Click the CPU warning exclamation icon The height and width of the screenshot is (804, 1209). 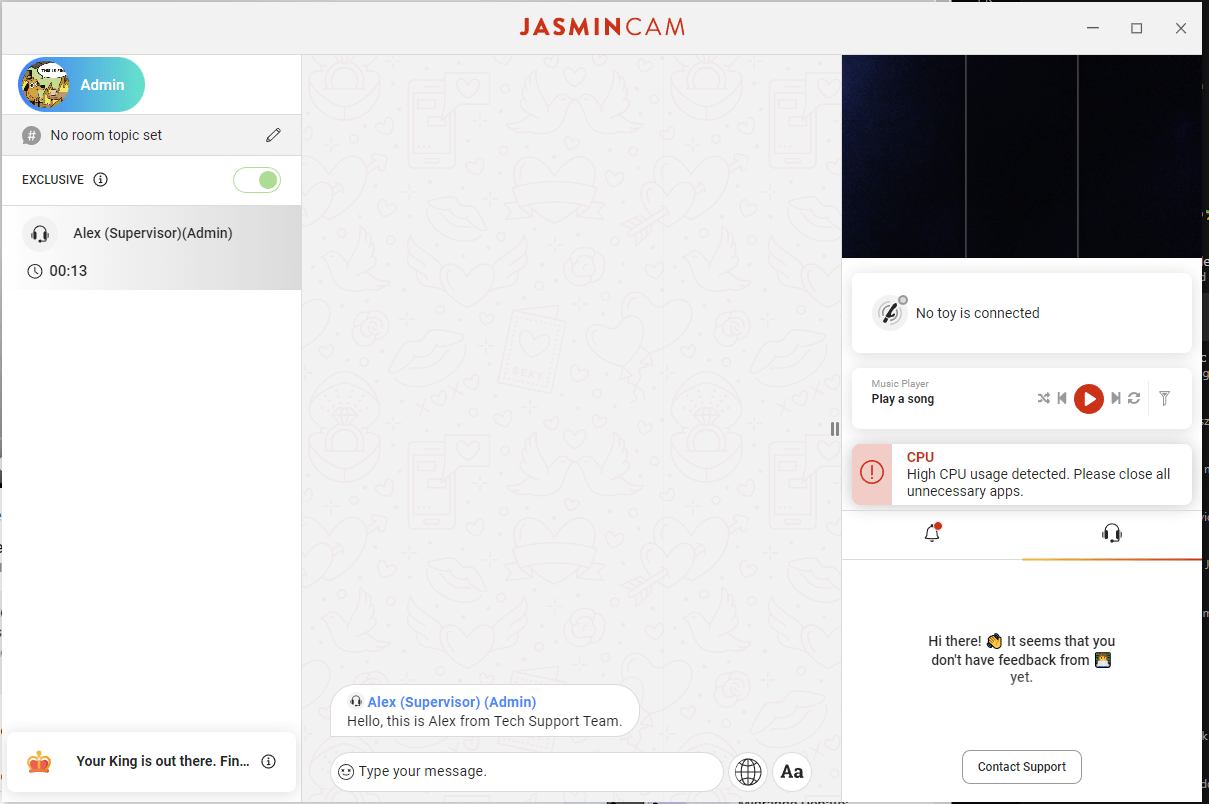(x=872, y=472)
